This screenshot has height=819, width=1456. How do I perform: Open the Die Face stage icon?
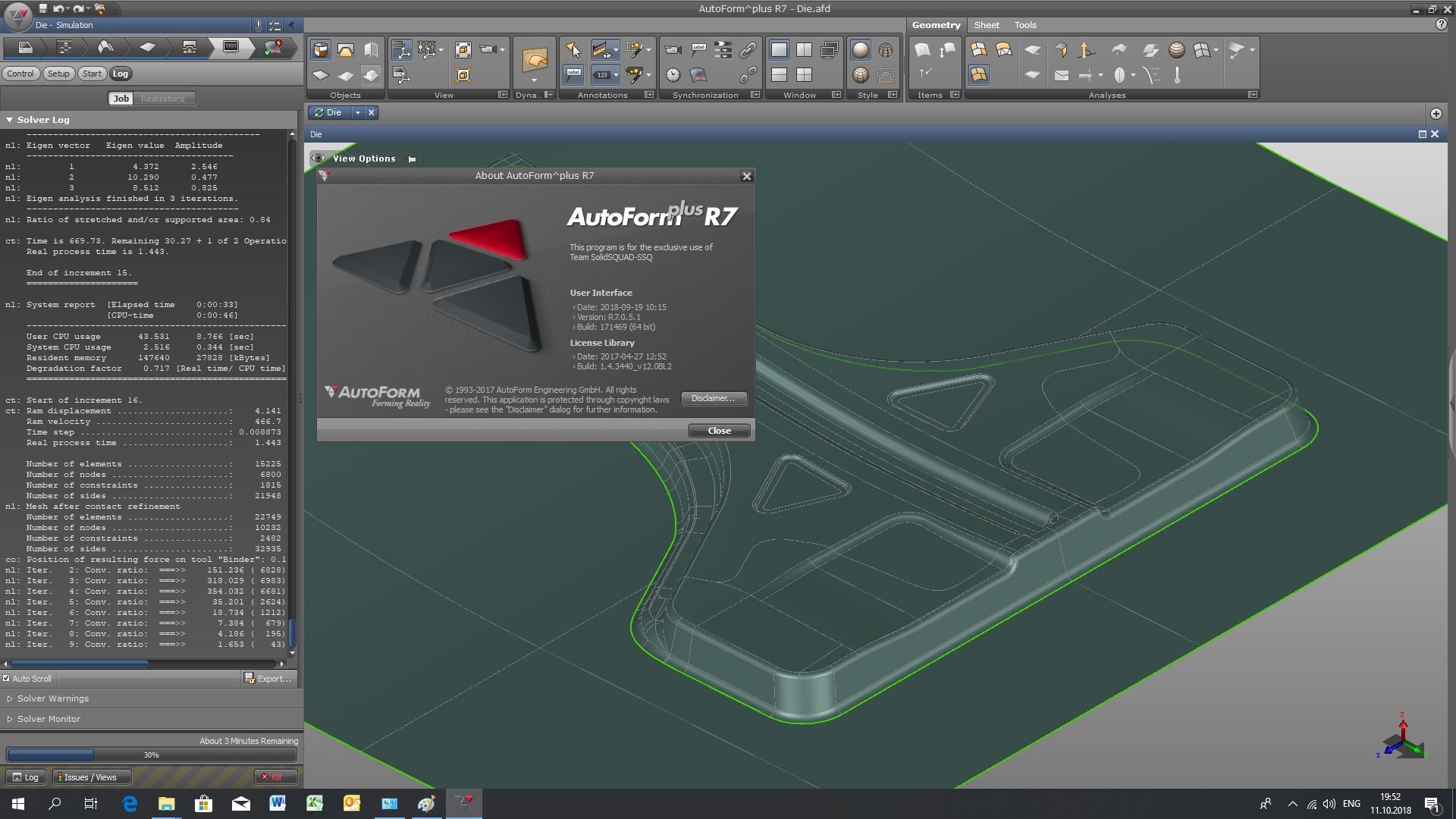click(106, 47)
